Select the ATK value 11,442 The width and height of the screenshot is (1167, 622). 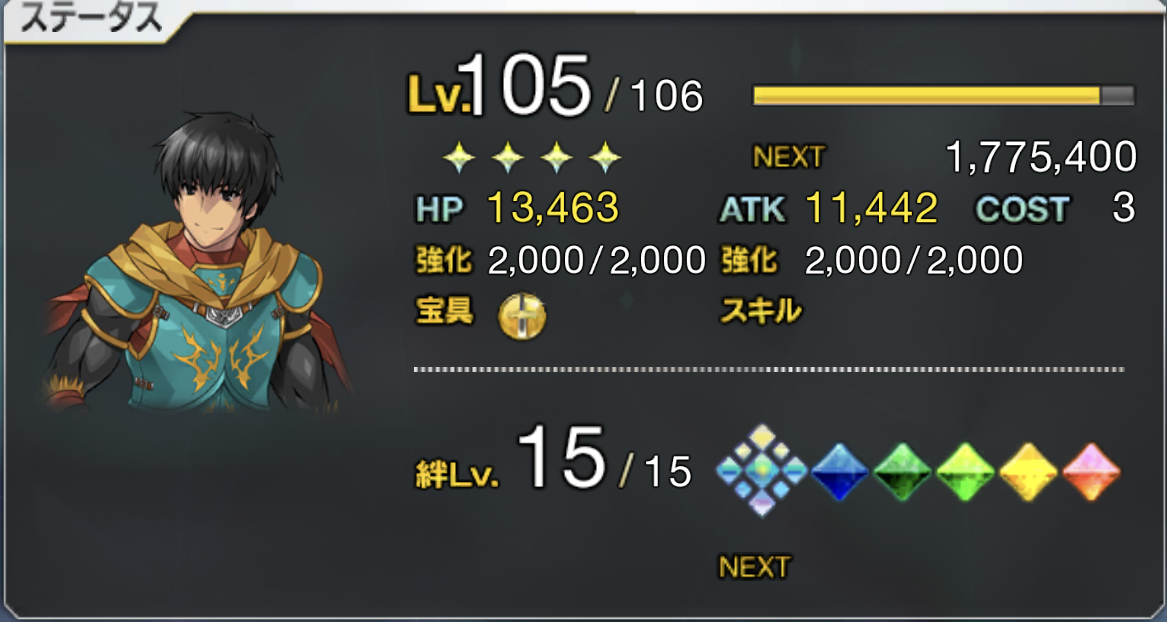tap(872, 209)
